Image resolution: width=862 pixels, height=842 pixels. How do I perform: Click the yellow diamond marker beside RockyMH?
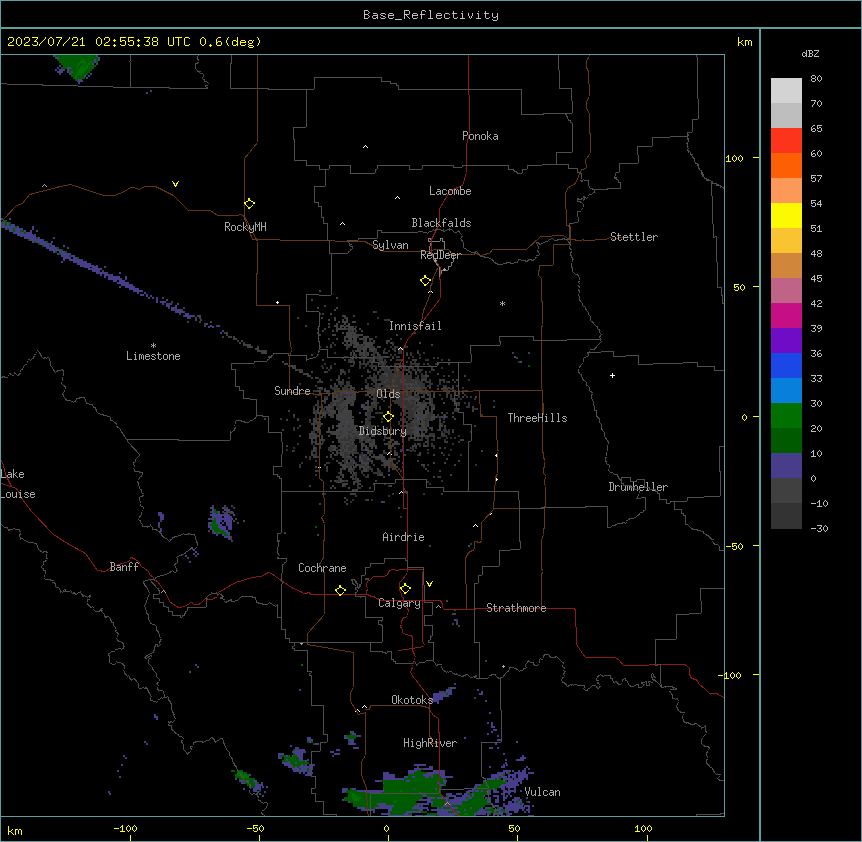249,204
